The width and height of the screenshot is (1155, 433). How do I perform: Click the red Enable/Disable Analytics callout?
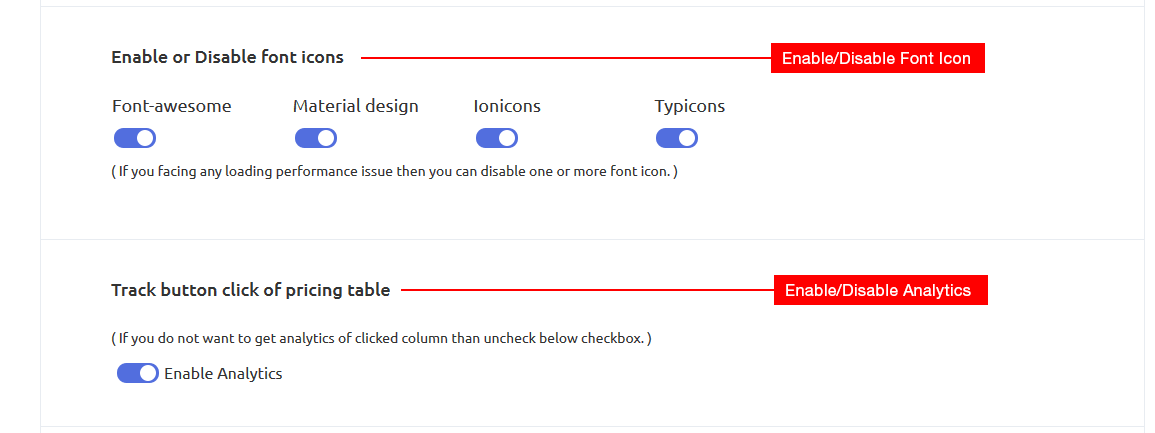[x=880, y=290]
